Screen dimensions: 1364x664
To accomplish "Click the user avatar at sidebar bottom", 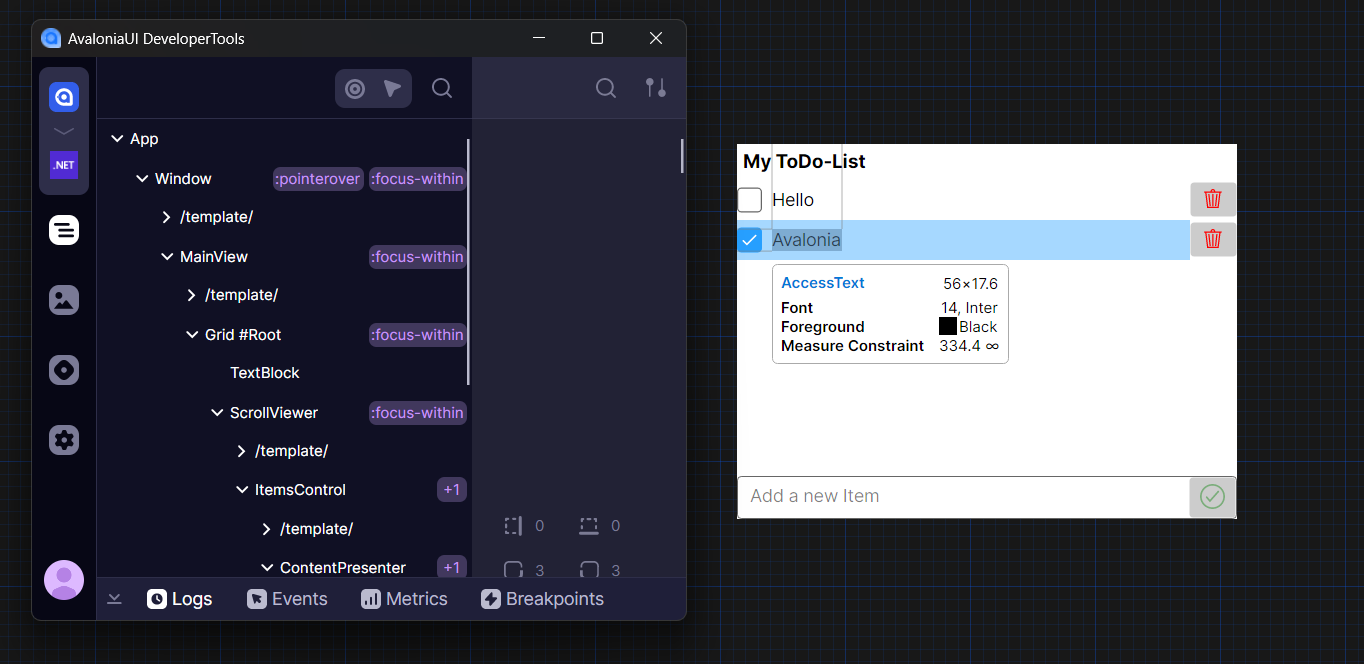I will tap(63, 580).
